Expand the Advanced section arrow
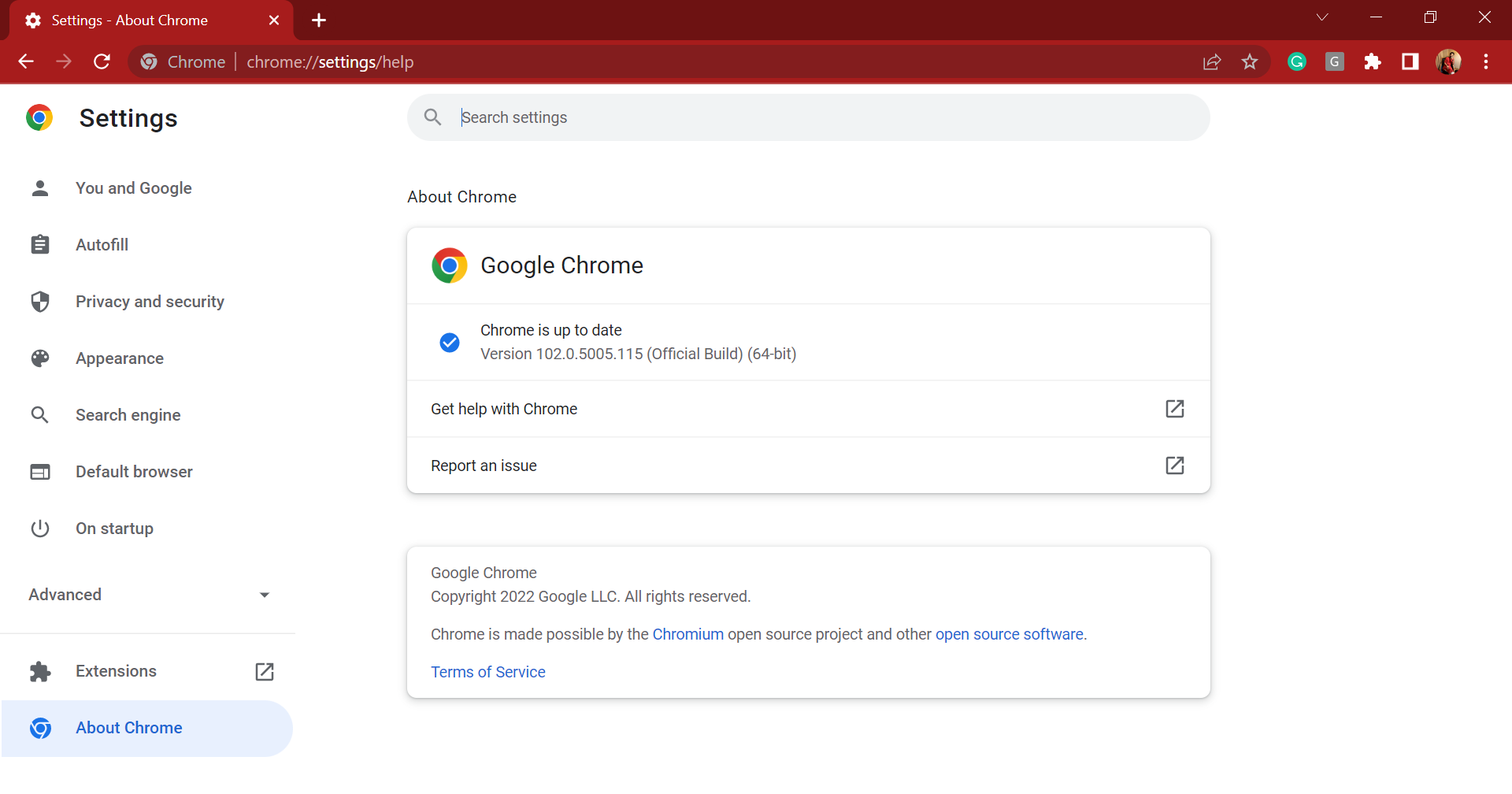This screenshot has height=794, width=1512. click(265, 595)
